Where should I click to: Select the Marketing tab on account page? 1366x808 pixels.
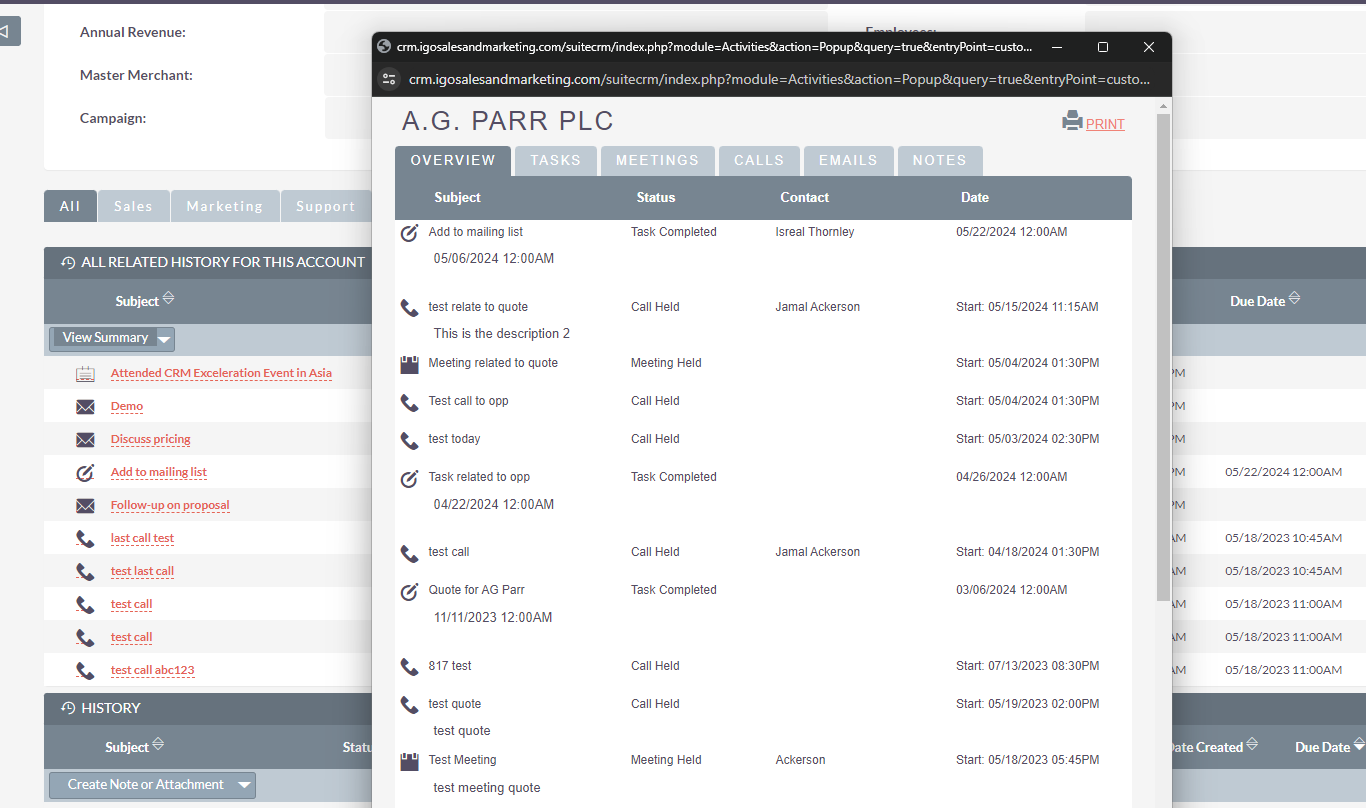point(225,206)
